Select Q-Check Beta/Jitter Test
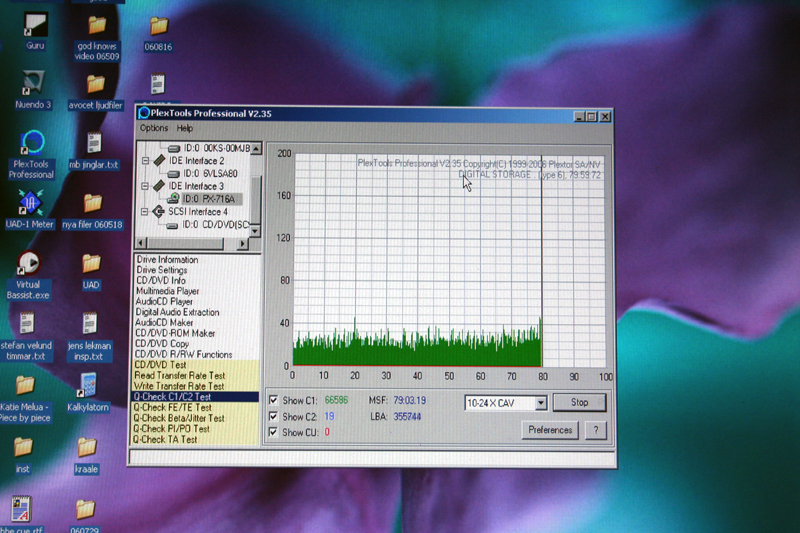 [x=179, y=418]
